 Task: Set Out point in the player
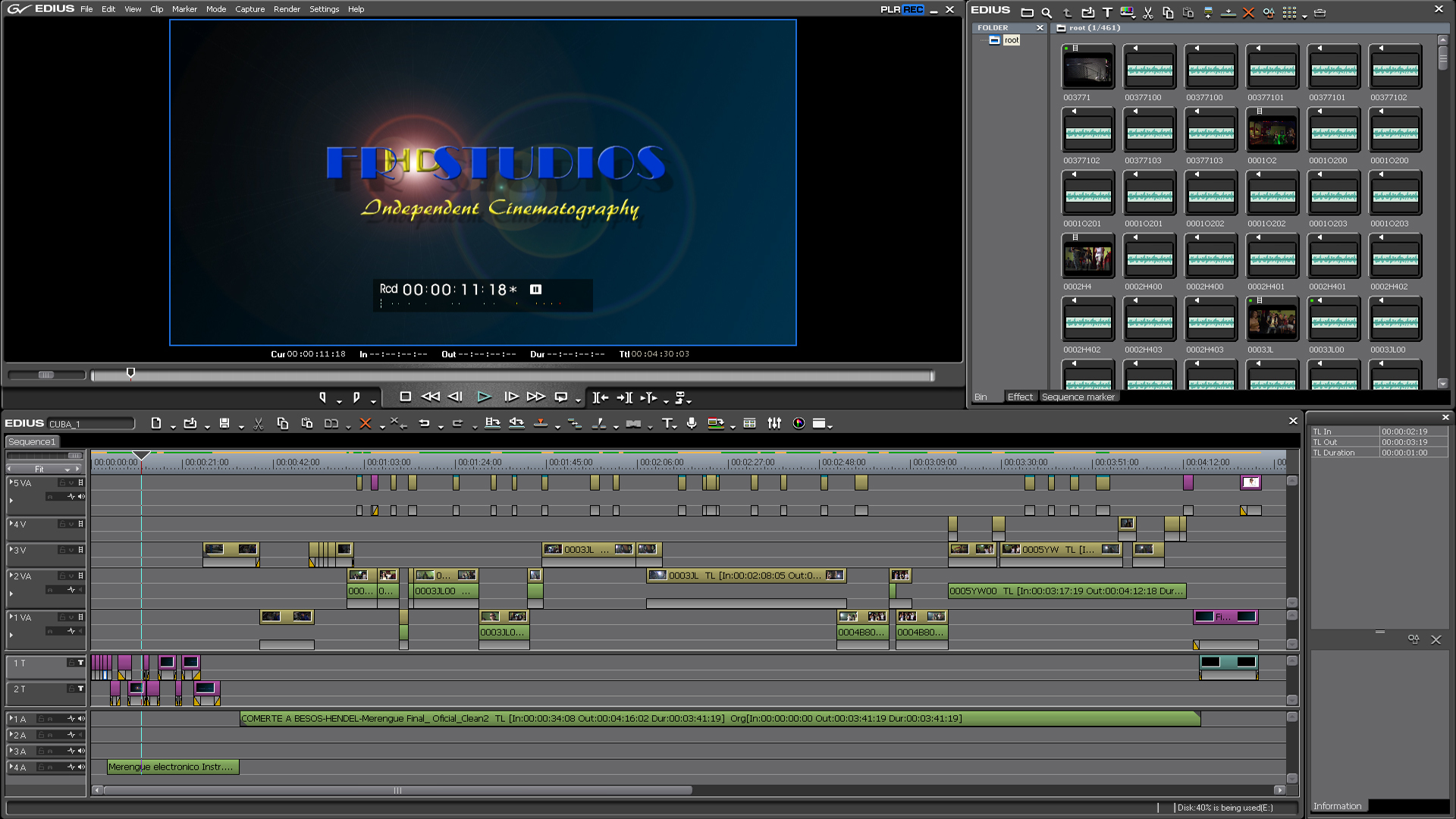click(x=356, y=397)
